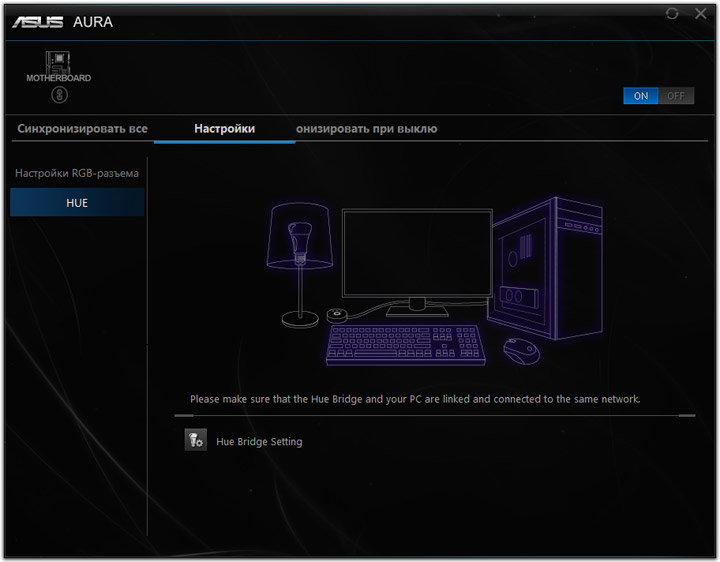The width and height of the screenshot is (720, 562).
Task: Open the Синхронизировать все tab
Action: 83,129
